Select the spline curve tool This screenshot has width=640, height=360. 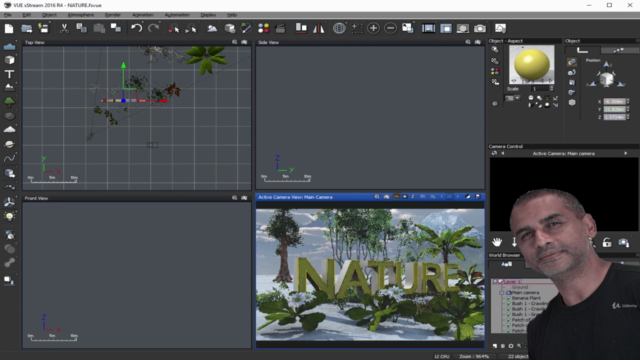[x=9, y=158]
